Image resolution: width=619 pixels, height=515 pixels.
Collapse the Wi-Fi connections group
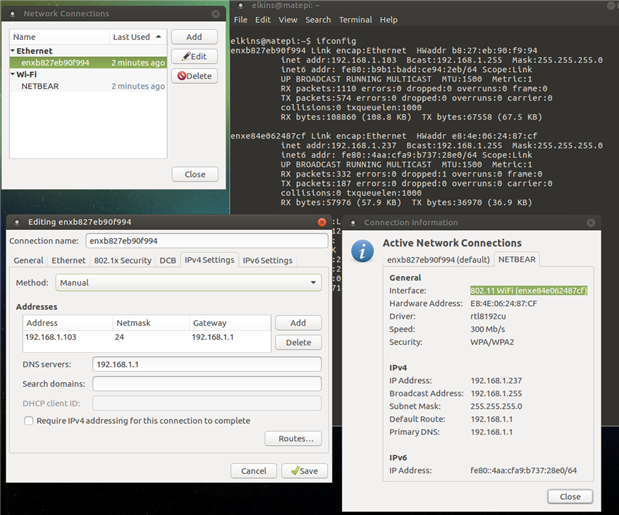click(x=13, y=74)
